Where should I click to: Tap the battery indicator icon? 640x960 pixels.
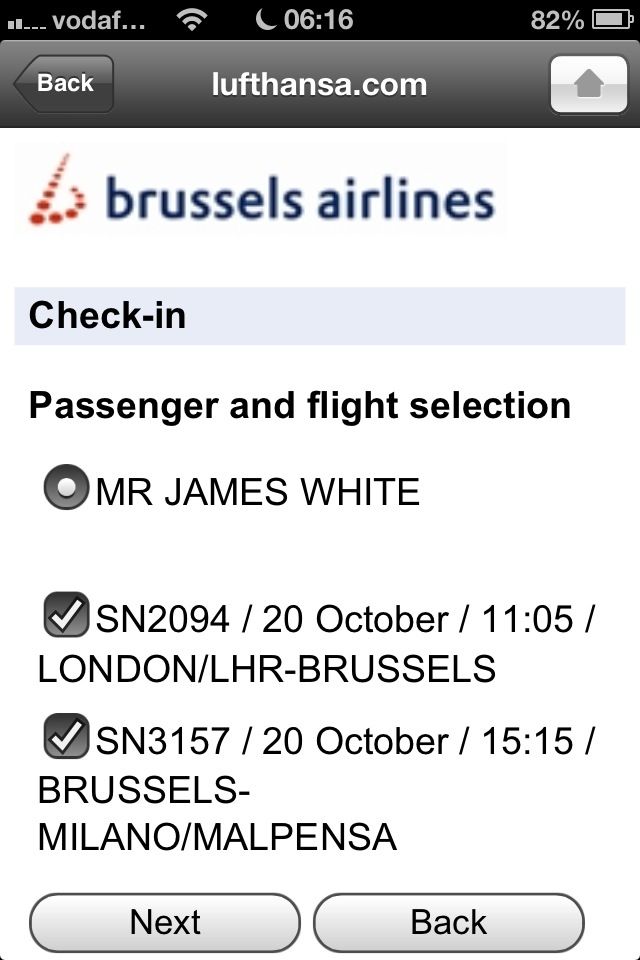tap(612, 20)
